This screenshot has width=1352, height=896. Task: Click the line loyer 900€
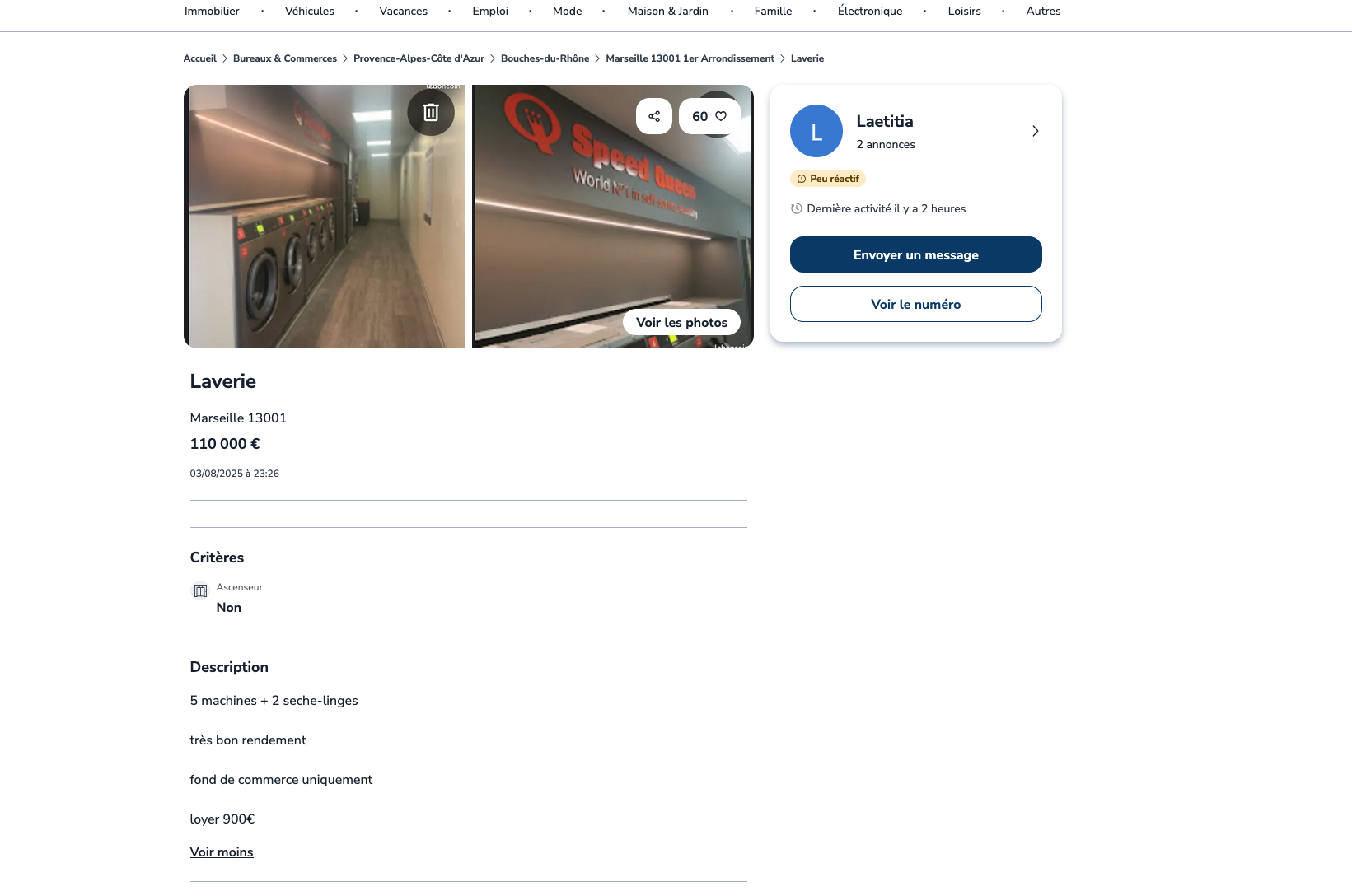222,819
